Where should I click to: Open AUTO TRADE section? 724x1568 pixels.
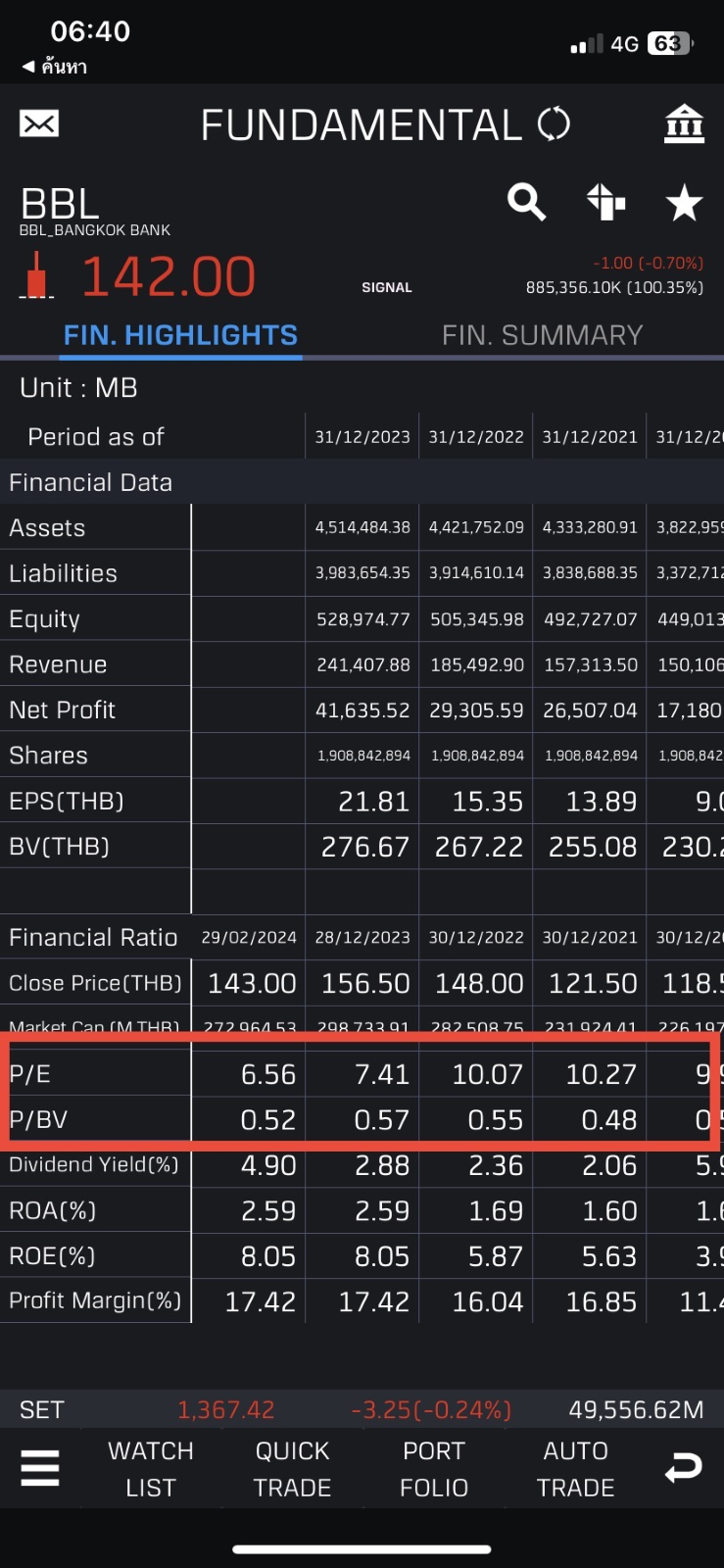pyautogui.click(x=575, y=1468)
